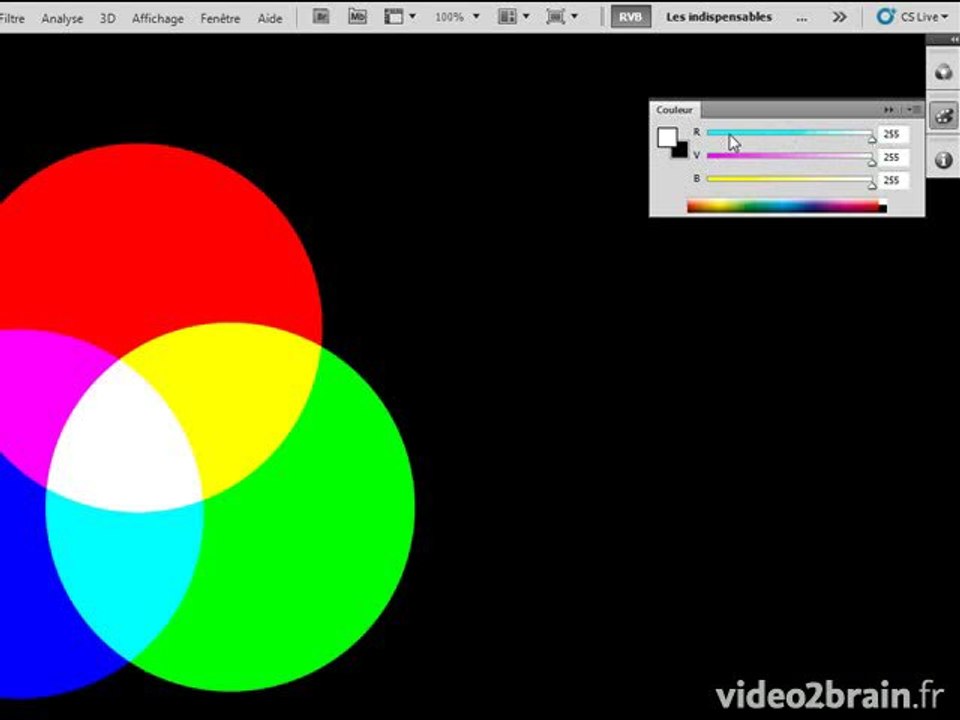Toggle the Couleur palette panel icon
The height and width of the screenshot is (720, 960).
pyautogui.click(x=943, y=116)
